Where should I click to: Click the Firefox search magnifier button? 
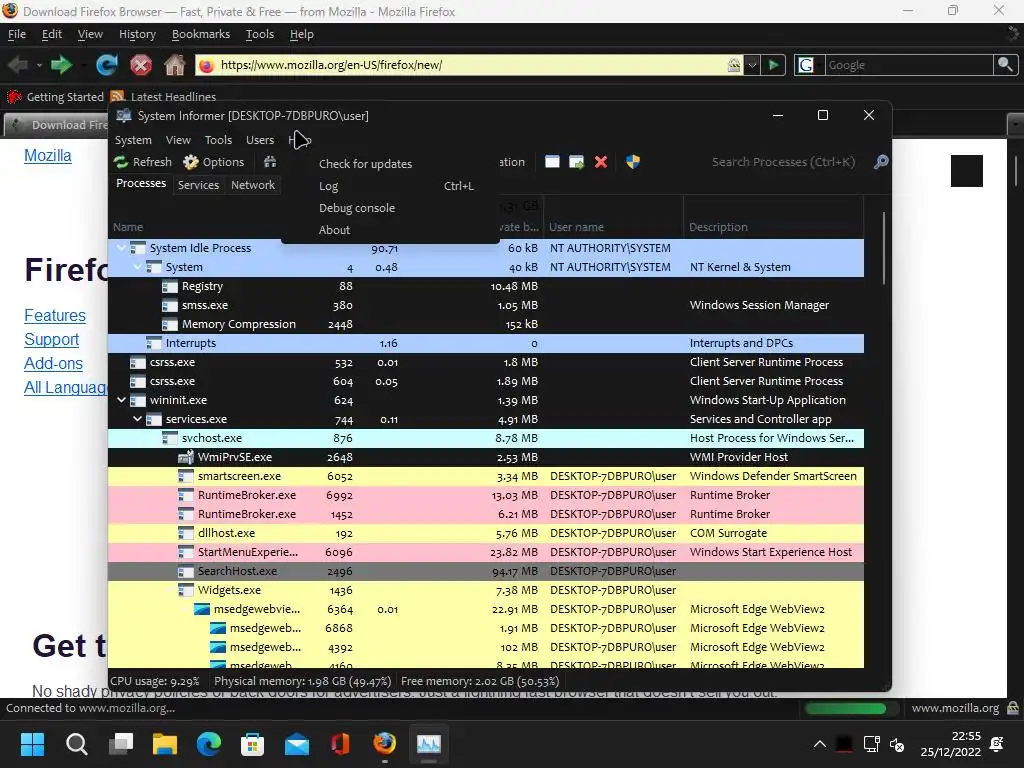pos(1005,65)
